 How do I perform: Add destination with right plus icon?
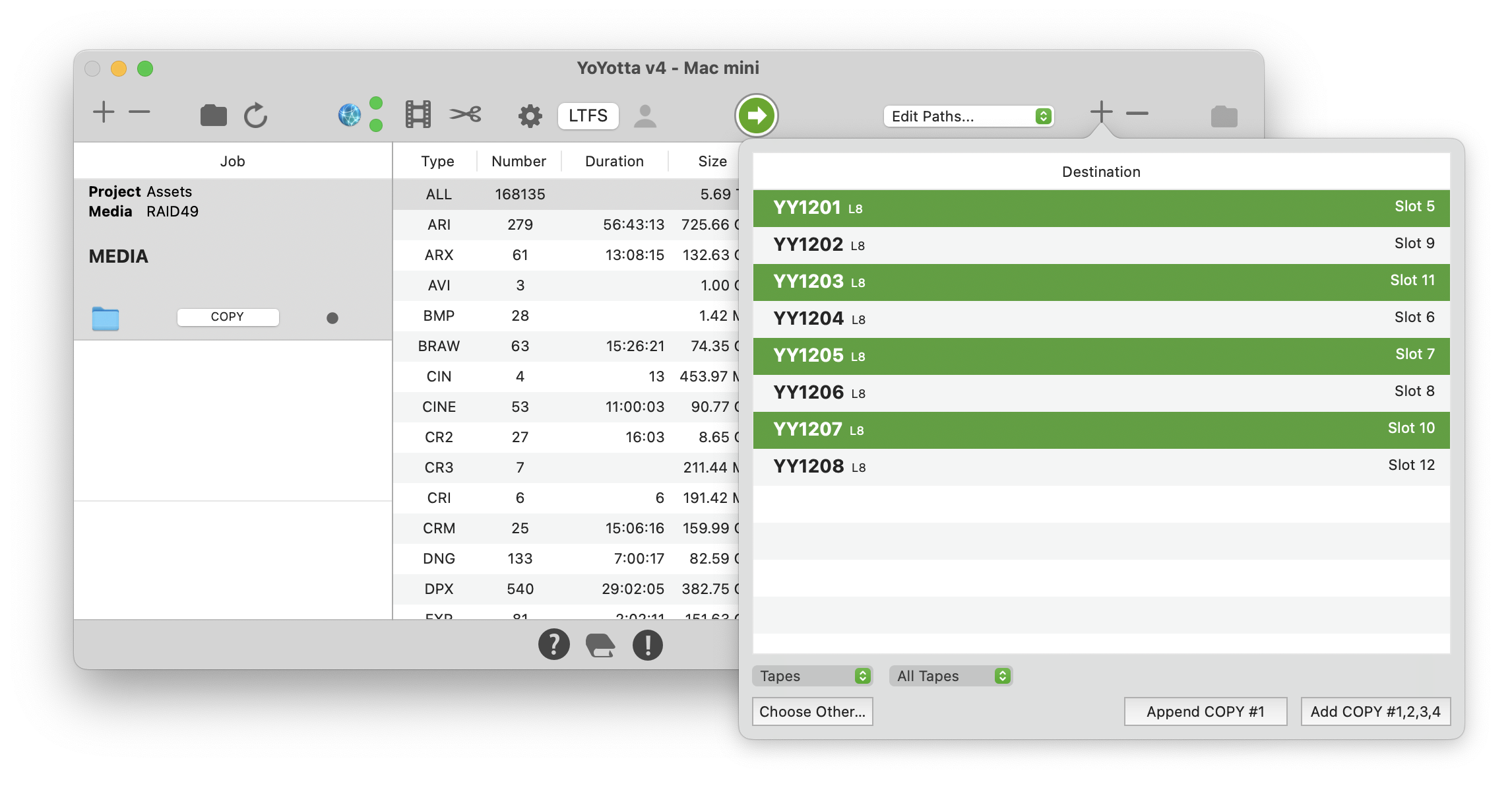1101,112
